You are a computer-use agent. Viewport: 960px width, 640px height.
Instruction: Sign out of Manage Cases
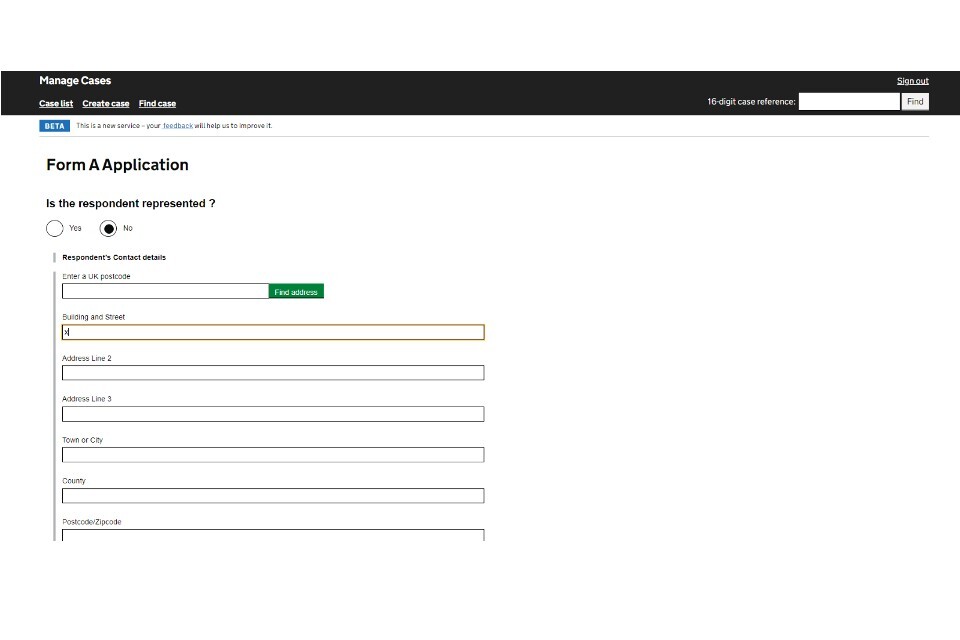[x=912, y=81]
